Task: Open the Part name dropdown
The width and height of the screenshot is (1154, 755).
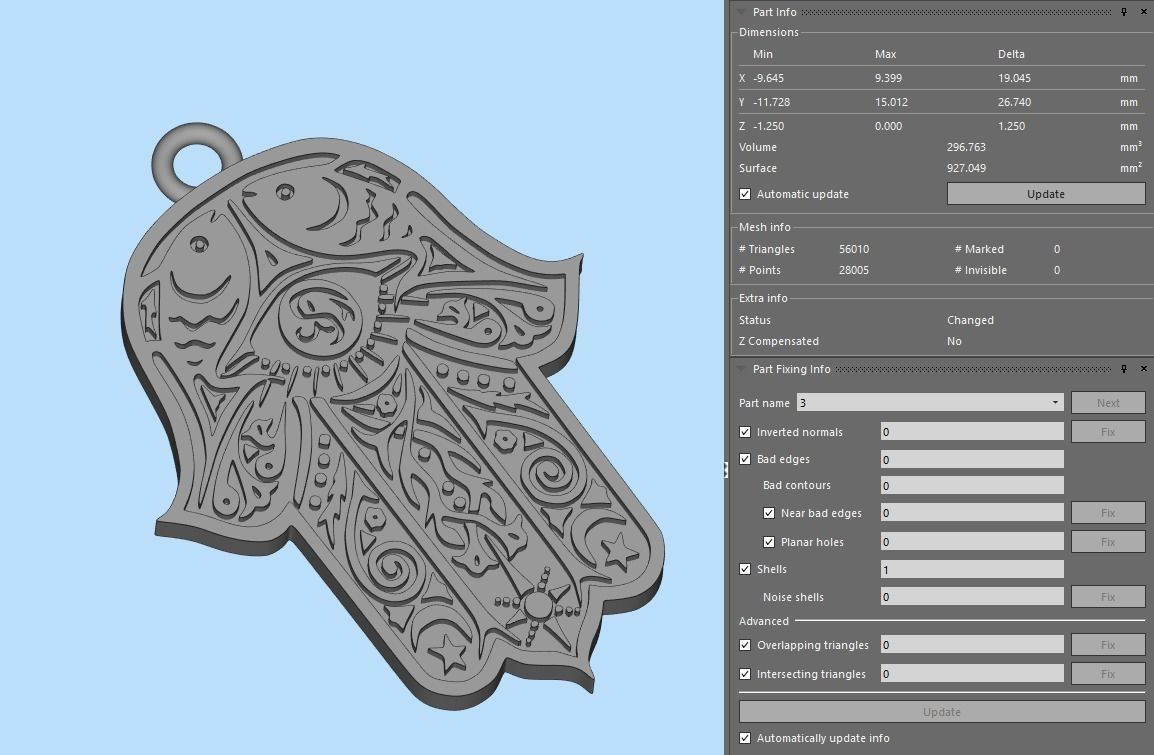Action: (1054, 402)
